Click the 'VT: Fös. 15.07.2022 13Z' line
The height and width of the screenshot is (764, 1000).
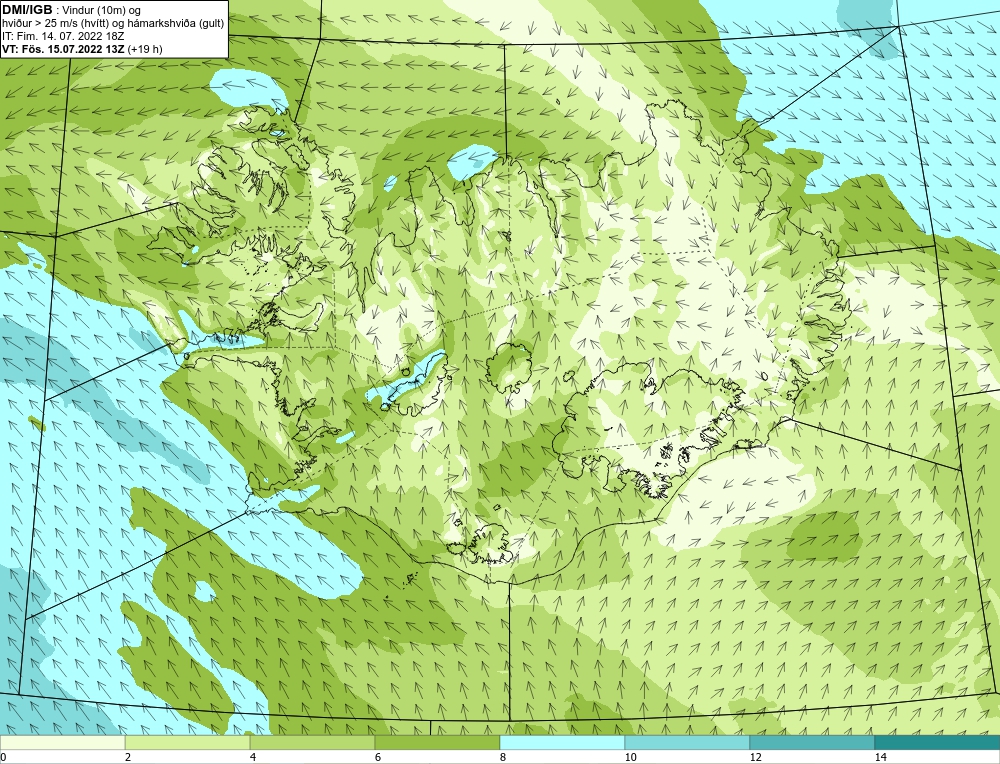[64, 48]
